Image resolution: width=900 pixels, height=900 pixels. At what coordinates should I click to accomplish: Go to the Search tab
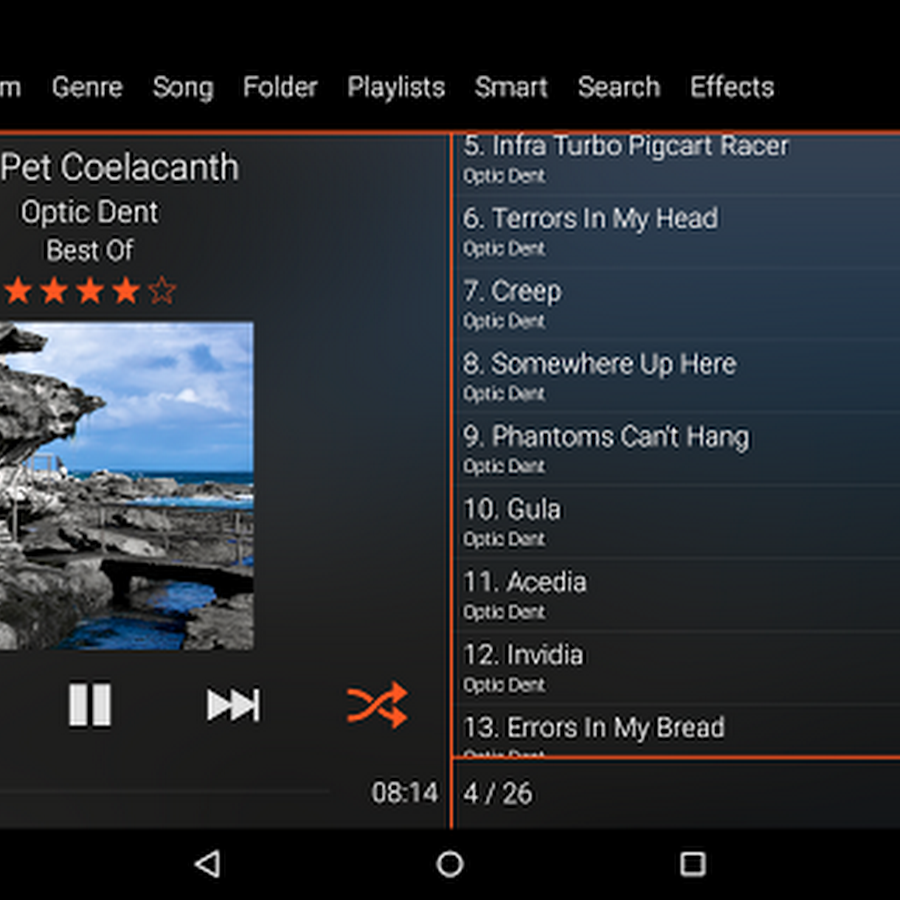click(x=619, y=87)
